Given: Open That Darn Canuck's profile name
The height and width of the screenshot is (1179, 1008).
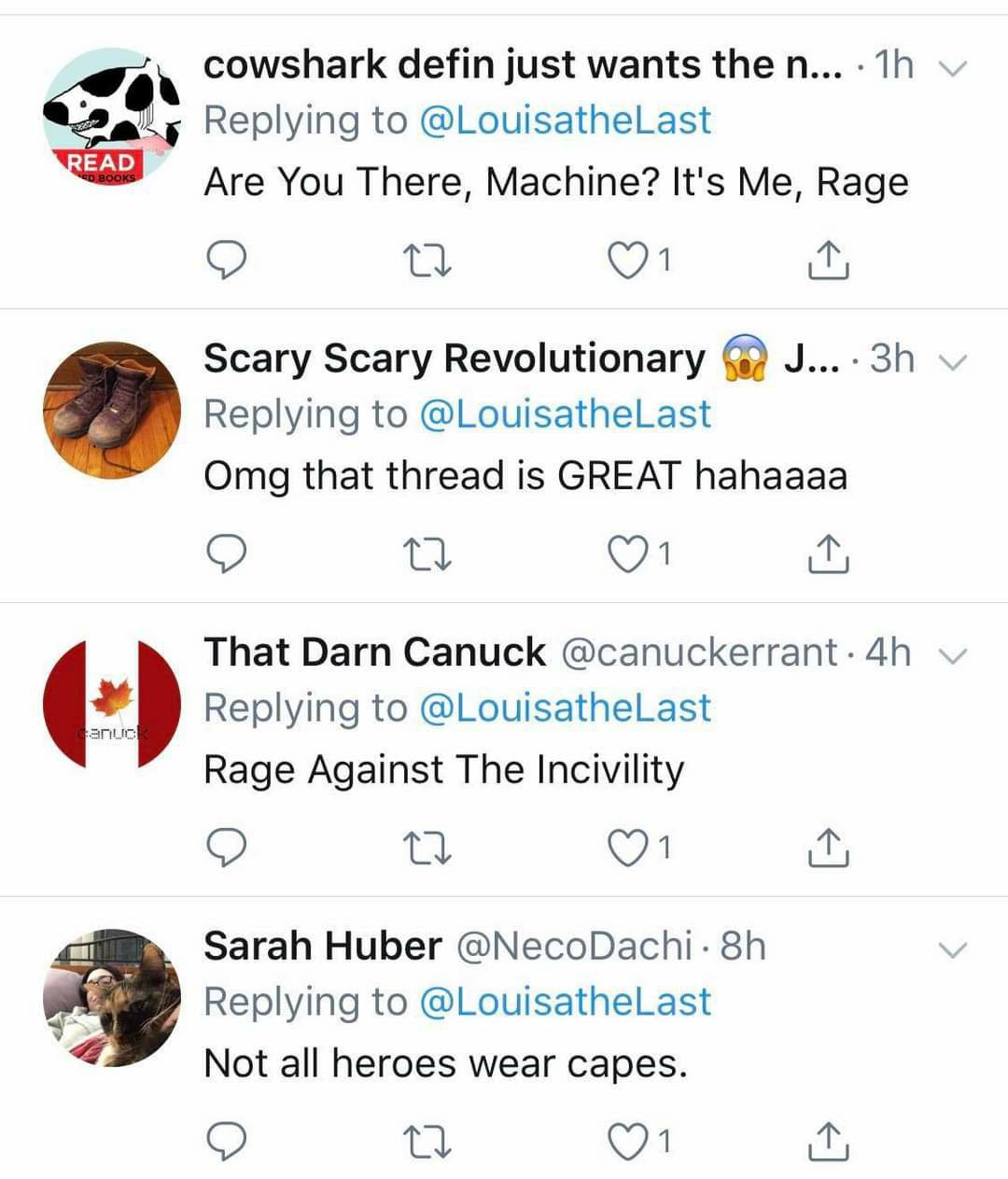Looking at the screenshot, I should (x=374, y=652).
